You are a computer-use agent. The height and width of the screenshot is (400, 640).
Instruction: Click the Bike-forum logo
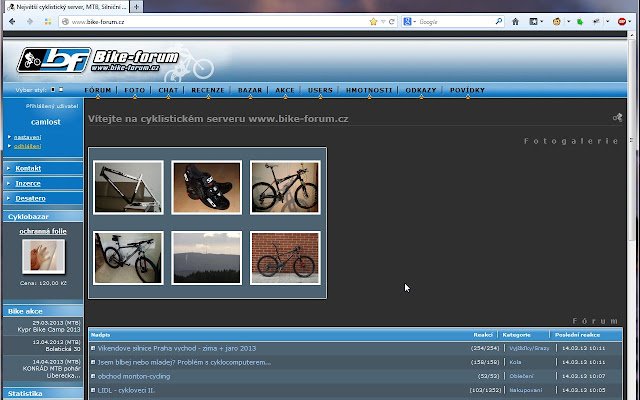[98, 60]
